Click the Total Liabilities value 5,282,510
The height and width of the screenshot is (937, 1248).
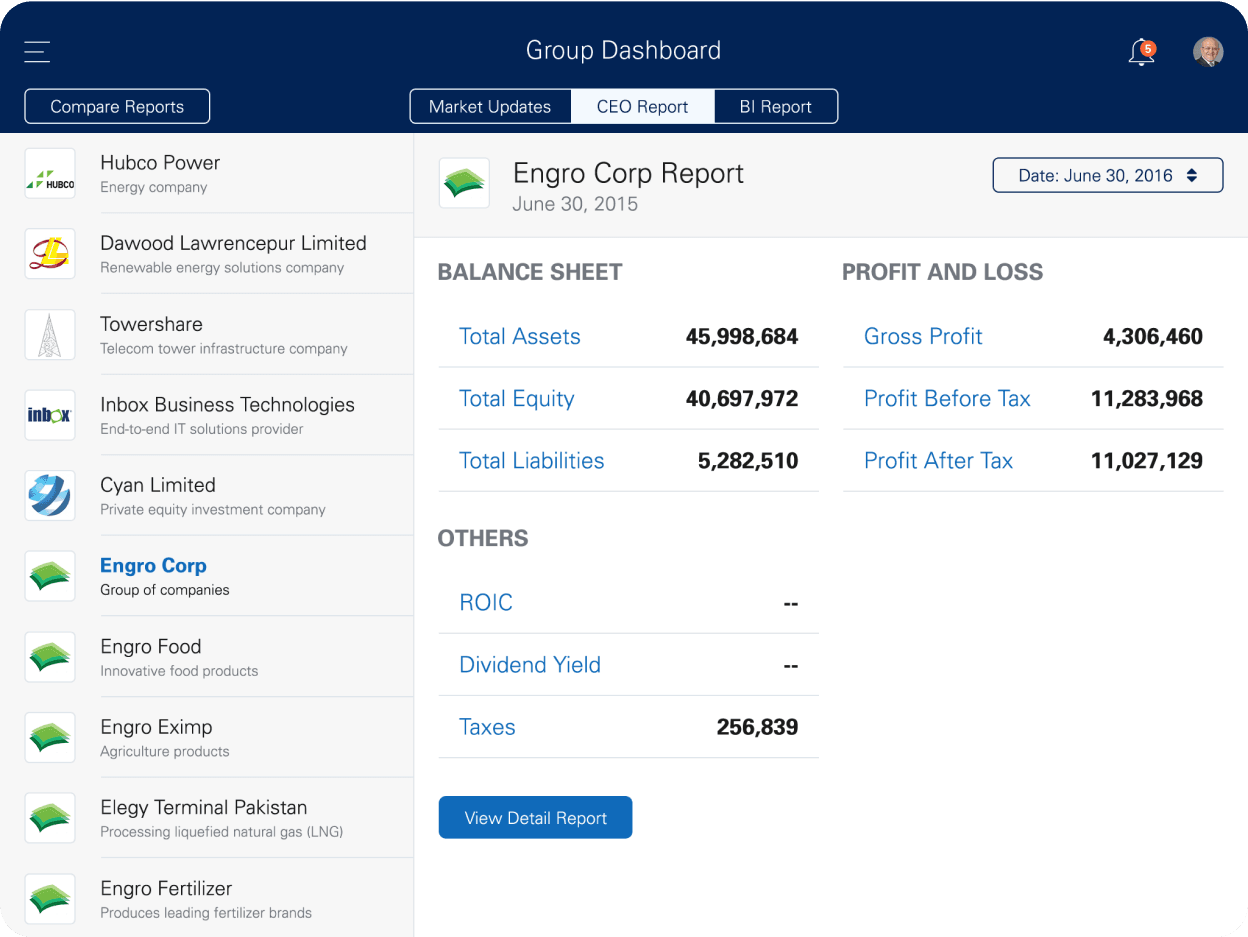(x=748, y=461)
